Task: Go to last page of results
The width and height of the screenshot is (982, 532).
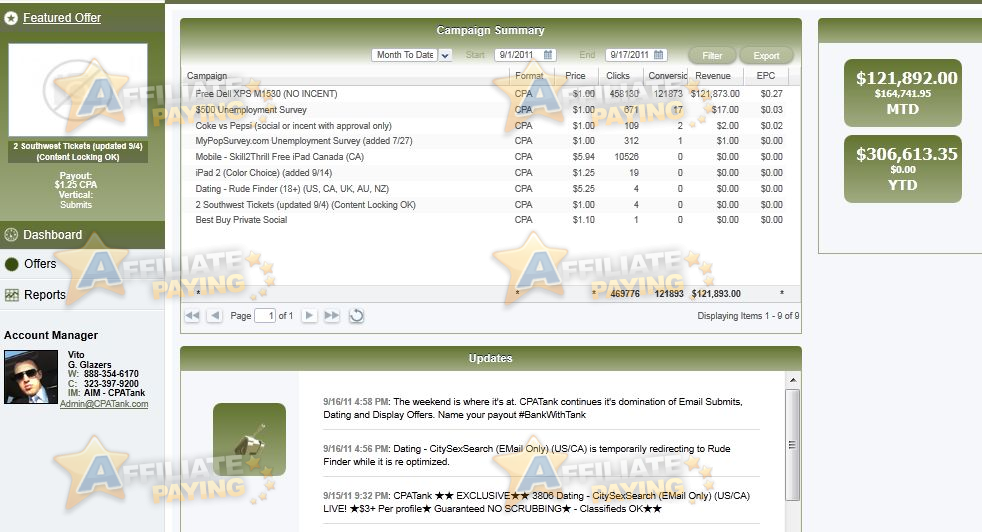Action: (x=332, y=316)
